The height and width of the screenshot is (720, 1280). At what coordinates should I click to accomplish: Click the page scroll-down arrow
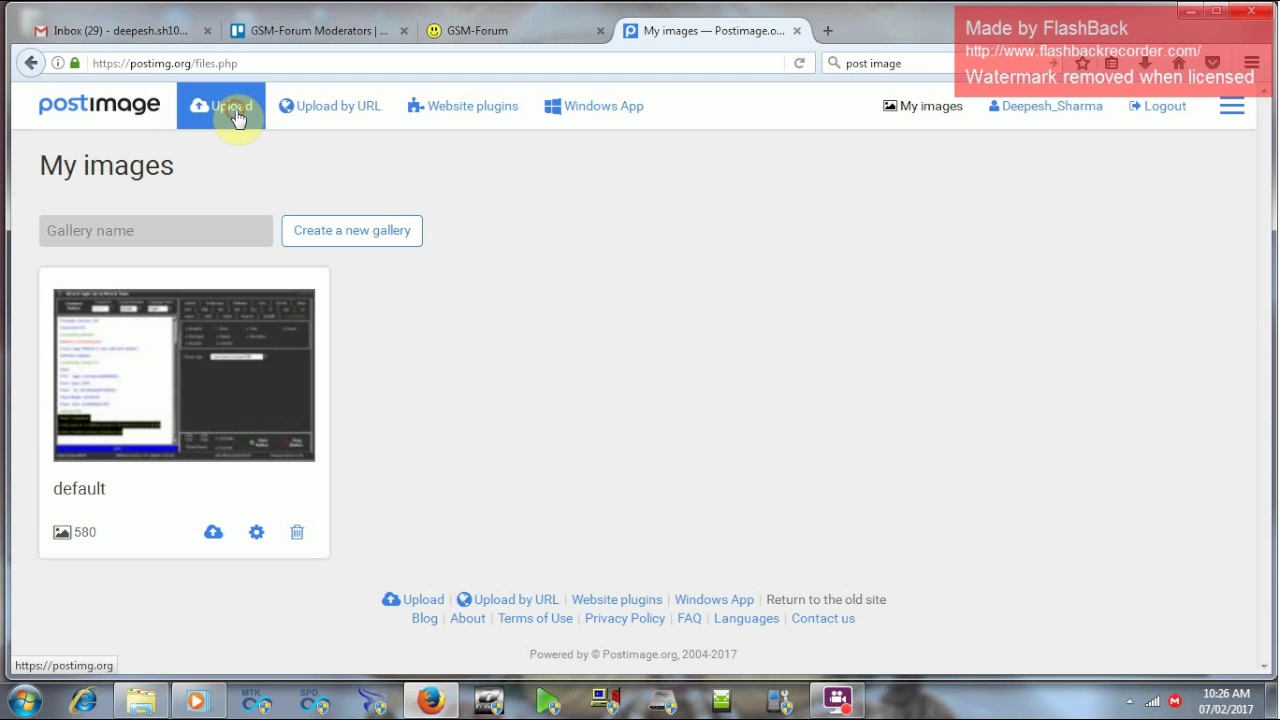pos(1264,666)
